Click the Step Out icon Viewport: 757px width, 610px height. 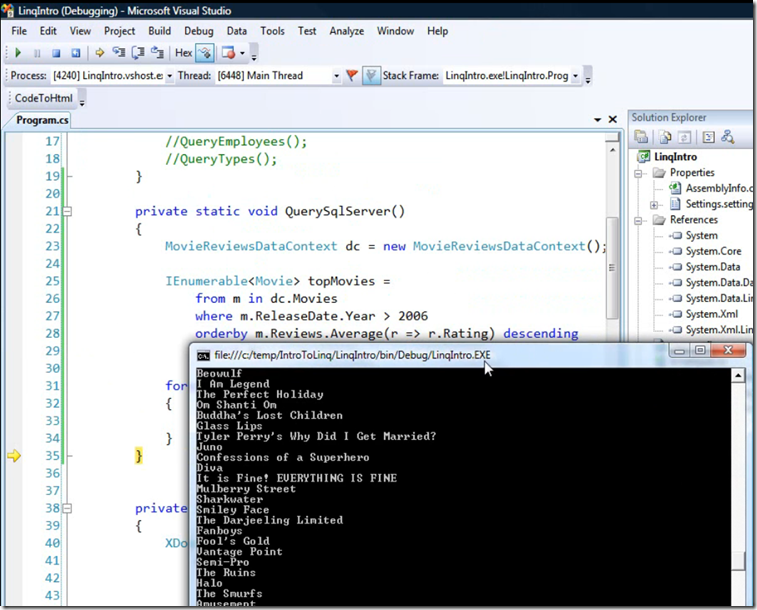(x=157, y=52)
